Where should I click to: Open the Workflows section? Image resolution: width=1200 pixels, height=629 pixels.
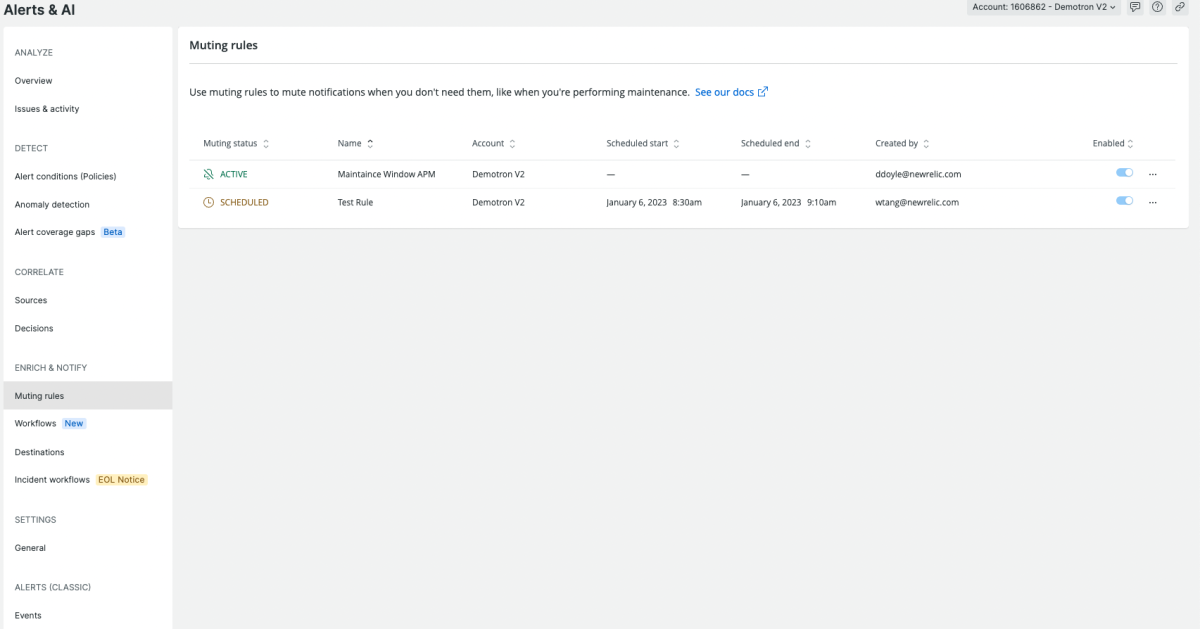click(x=36, y=424)
